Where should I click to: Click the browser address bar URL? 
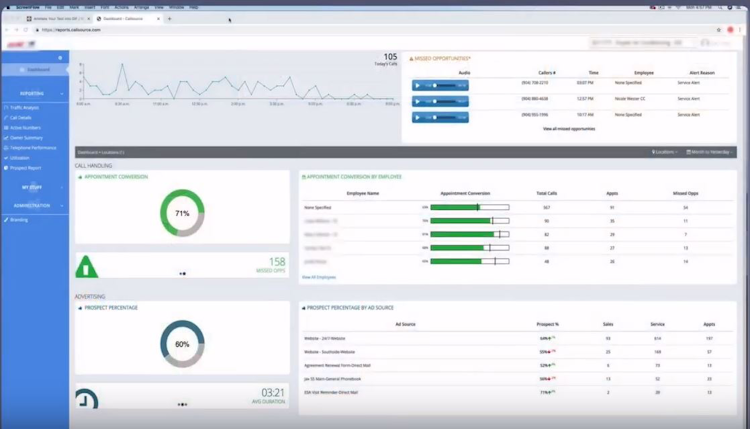click(71, 30)
